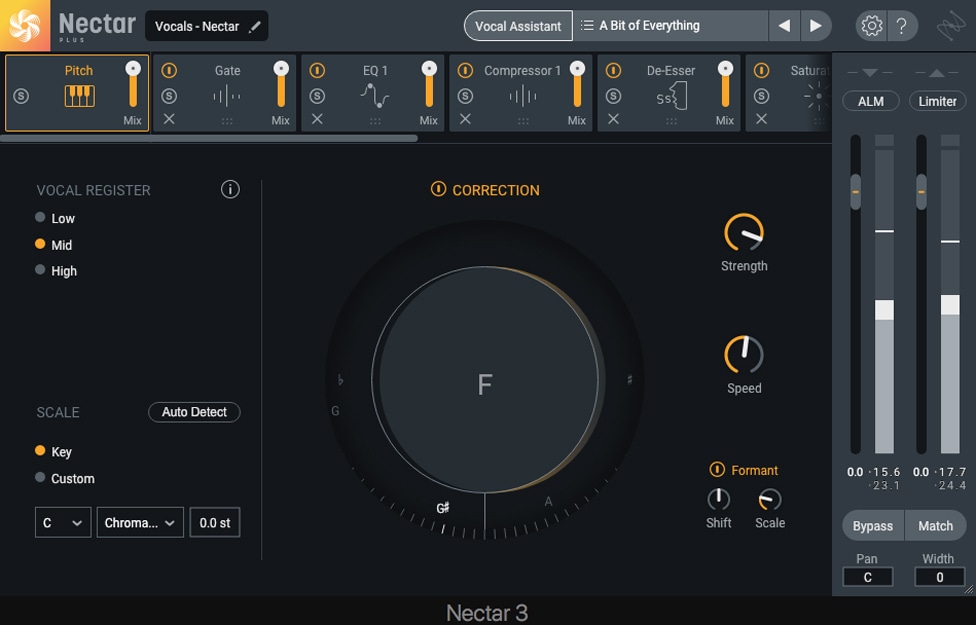Remove the EQ 1 module with its X
Screen dimensions: 976x625
coord(317,119)
